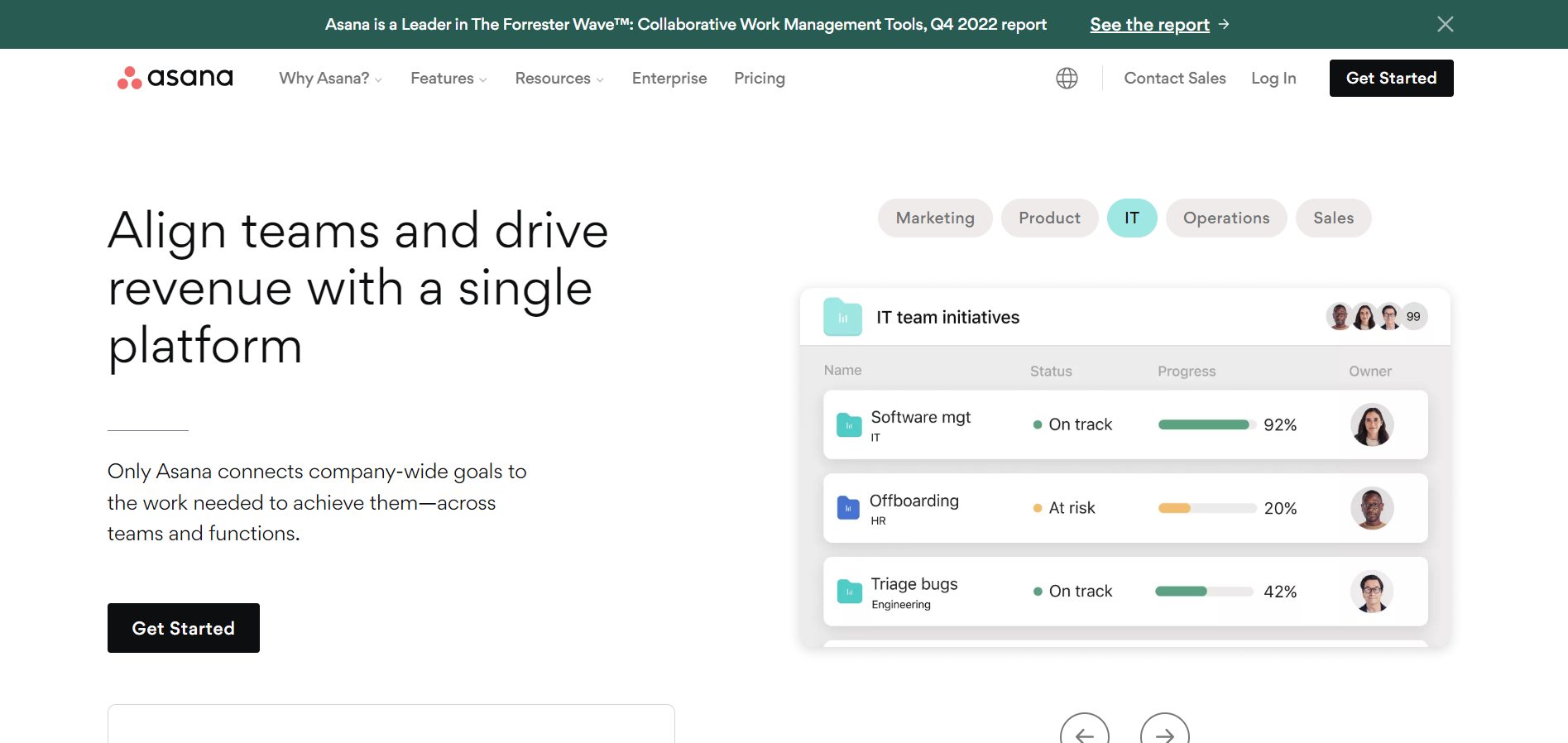
Task: Select the Operations tab
Action: click(x=1226, y=218)
